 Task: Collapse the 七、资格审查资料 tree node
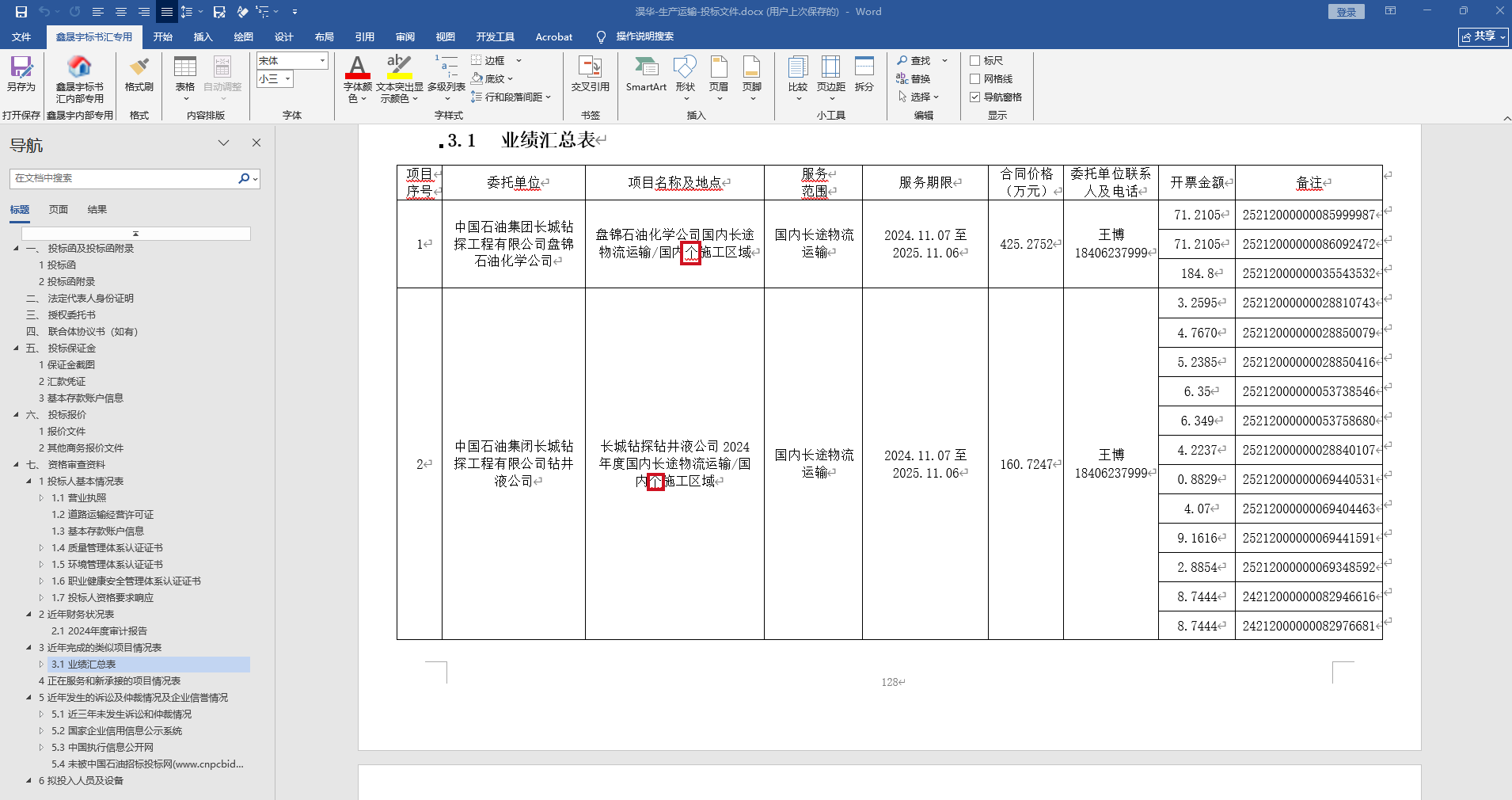point(17,465)
